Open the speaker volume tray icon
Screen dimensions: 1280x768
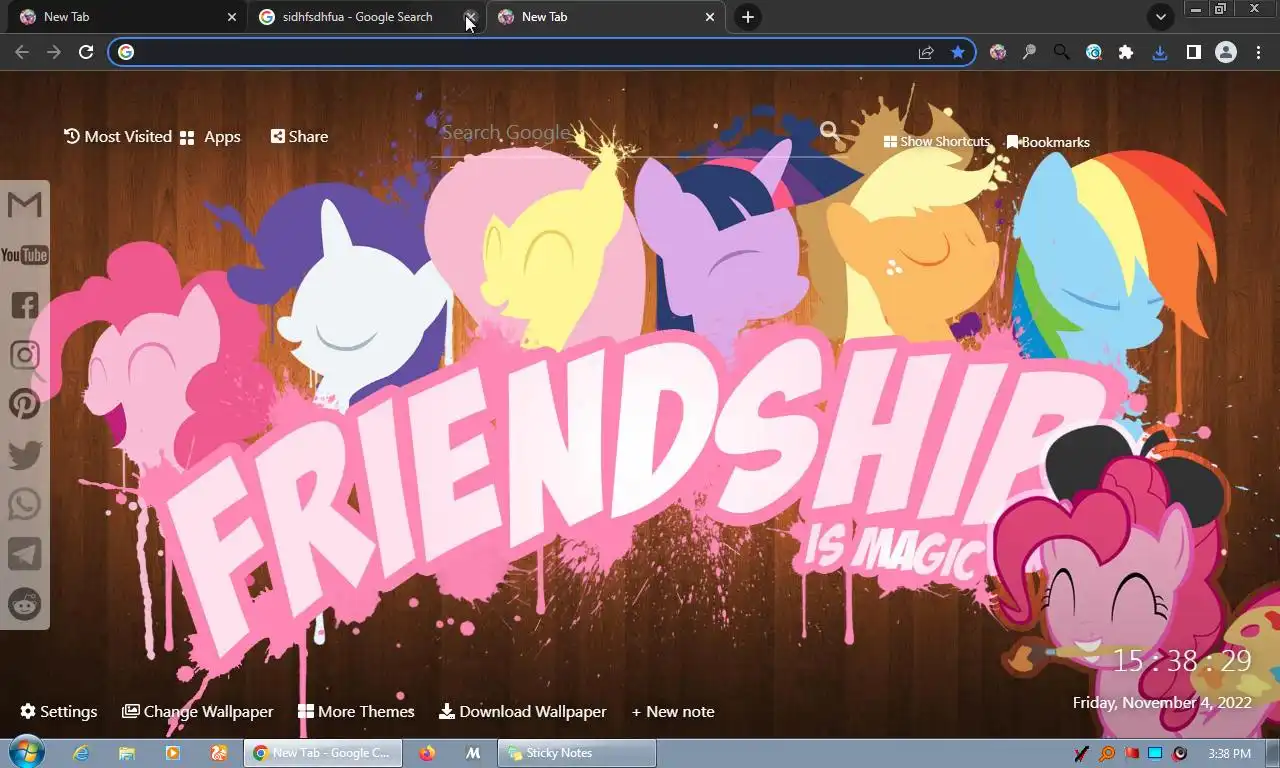[x=1180, y=754]
